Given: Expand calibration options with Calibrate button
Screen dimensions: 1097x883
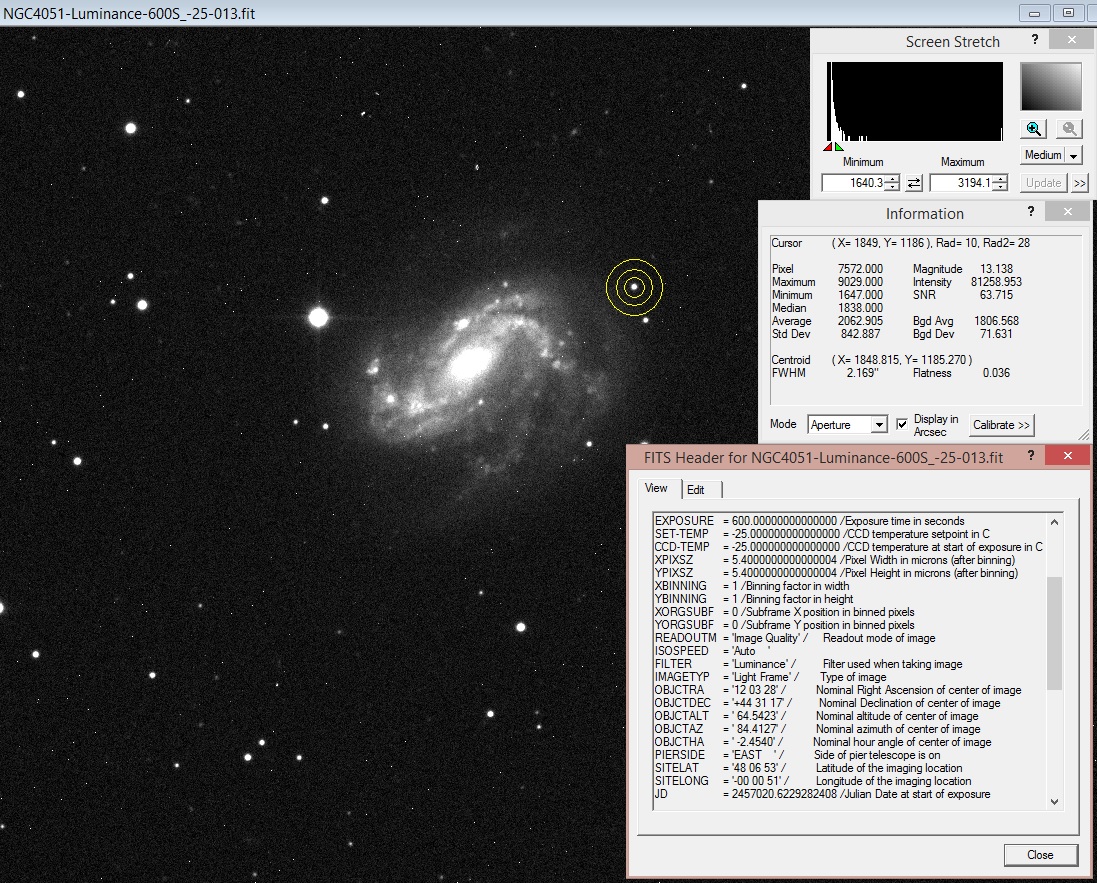Looking at the screenshot, I should click(x=1001, y=425).
